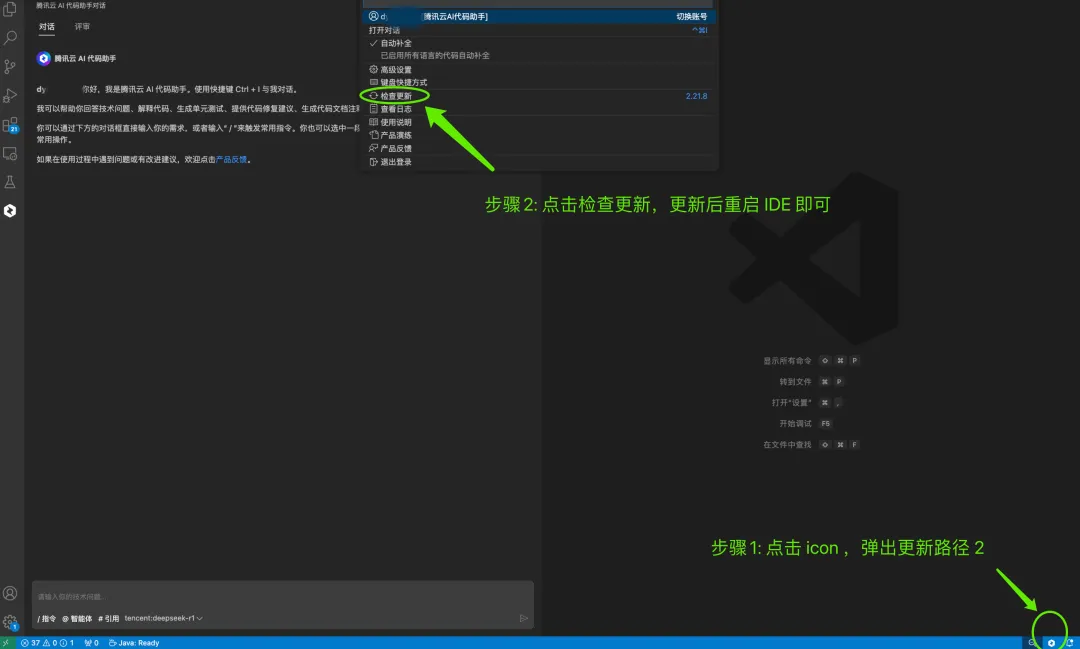Click the ports forwarded 0 status item
The width and height of the screenshot is (1080, 649).
91,643
